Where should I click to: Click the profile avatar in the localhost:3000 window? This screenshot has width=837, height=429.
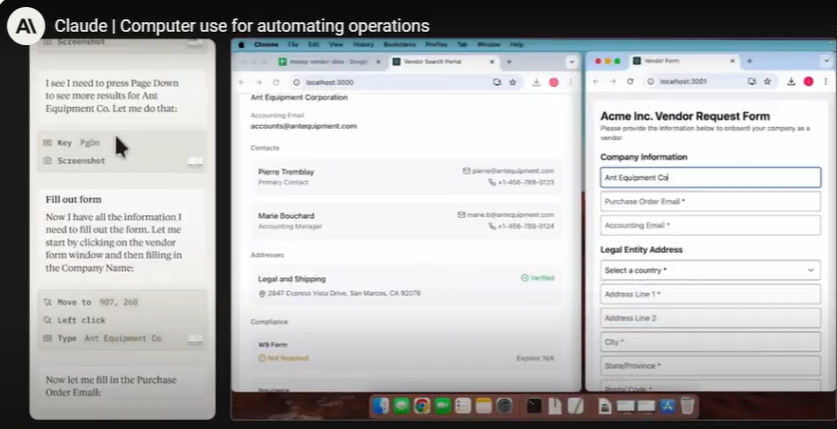pos(554,82)
